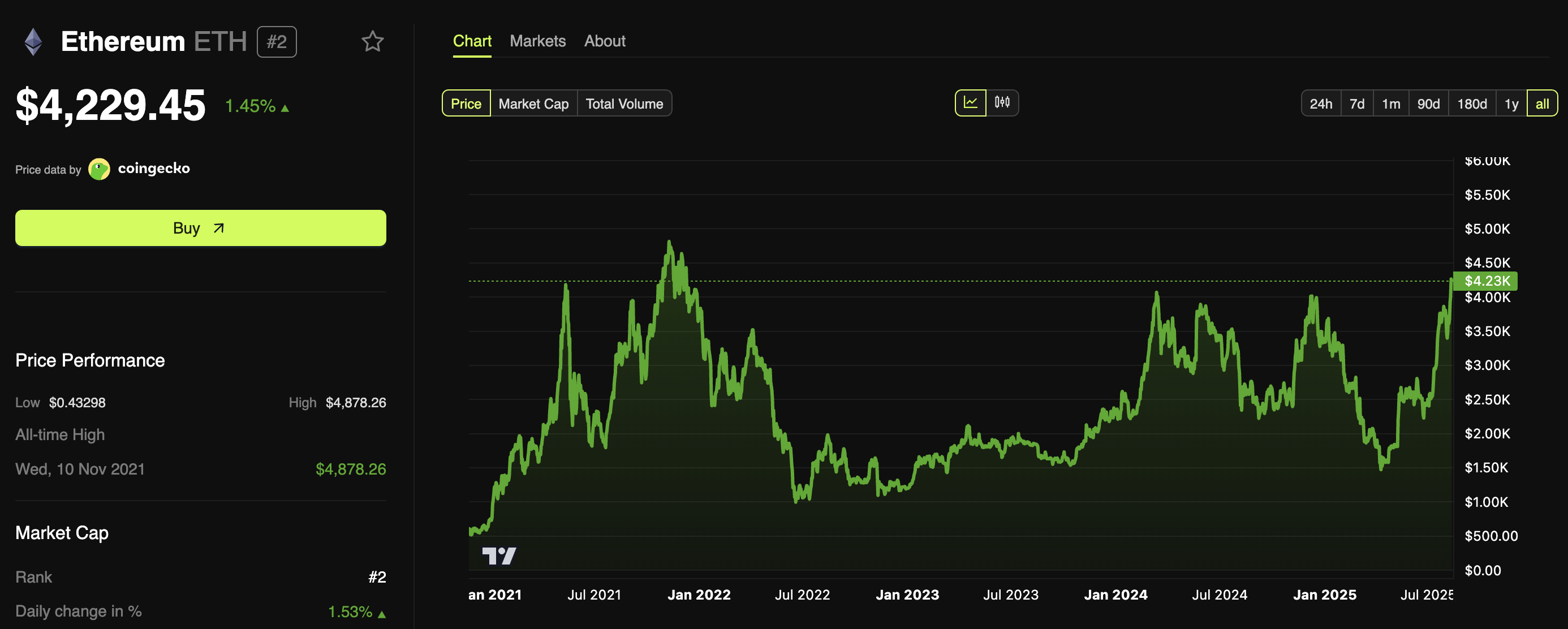The width and height of the screenshot is (1568, 629).
Task: Set chart range to 7d
Action: pos(1357,104)
